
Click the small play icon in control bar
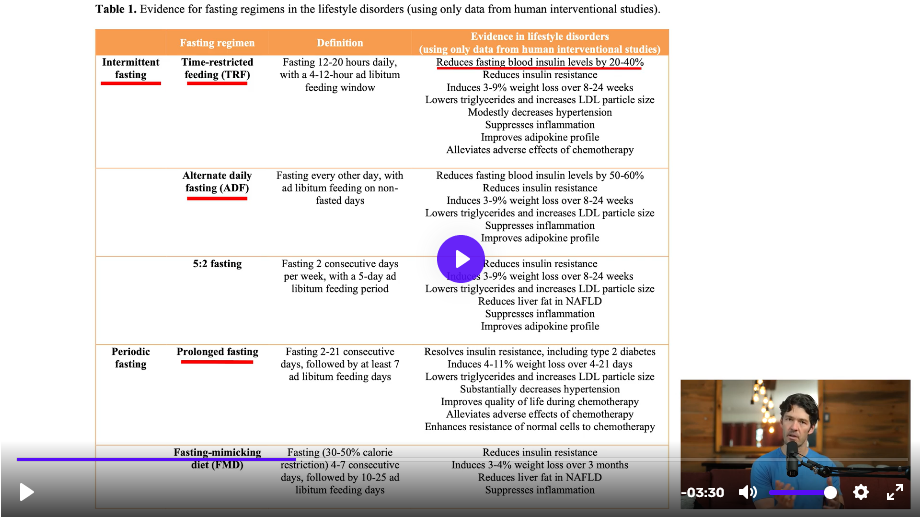point(27,491)
